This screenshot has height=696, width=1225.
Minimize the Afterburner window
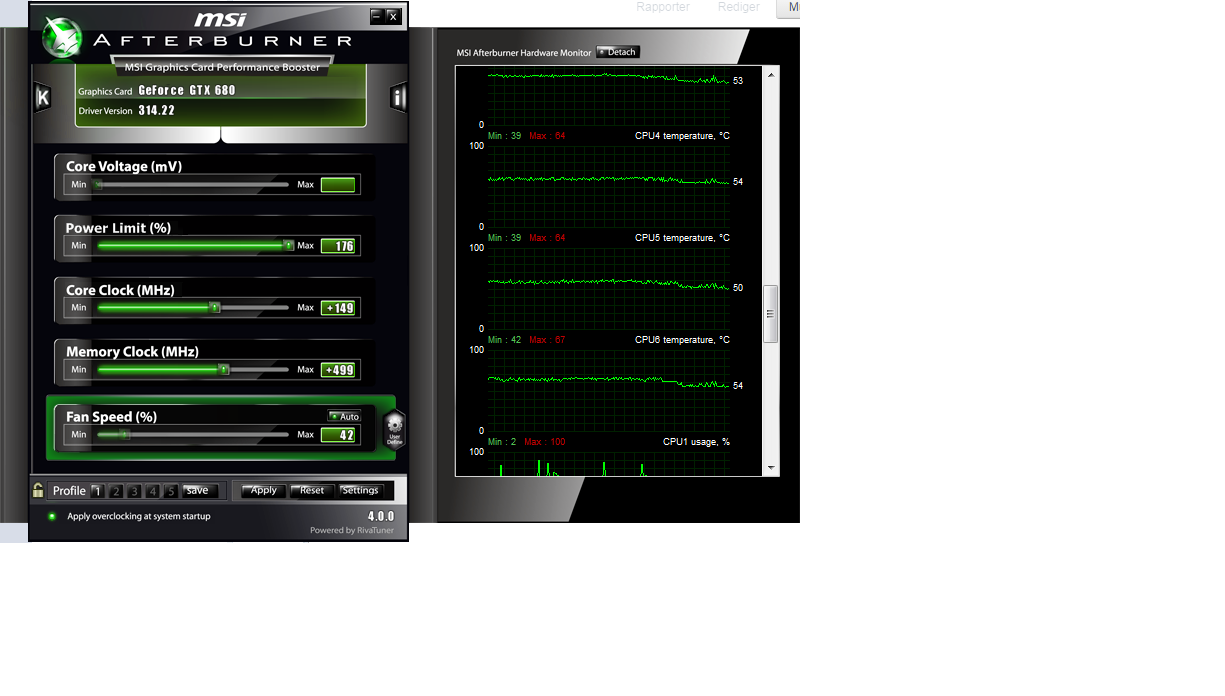pos(376,15)
